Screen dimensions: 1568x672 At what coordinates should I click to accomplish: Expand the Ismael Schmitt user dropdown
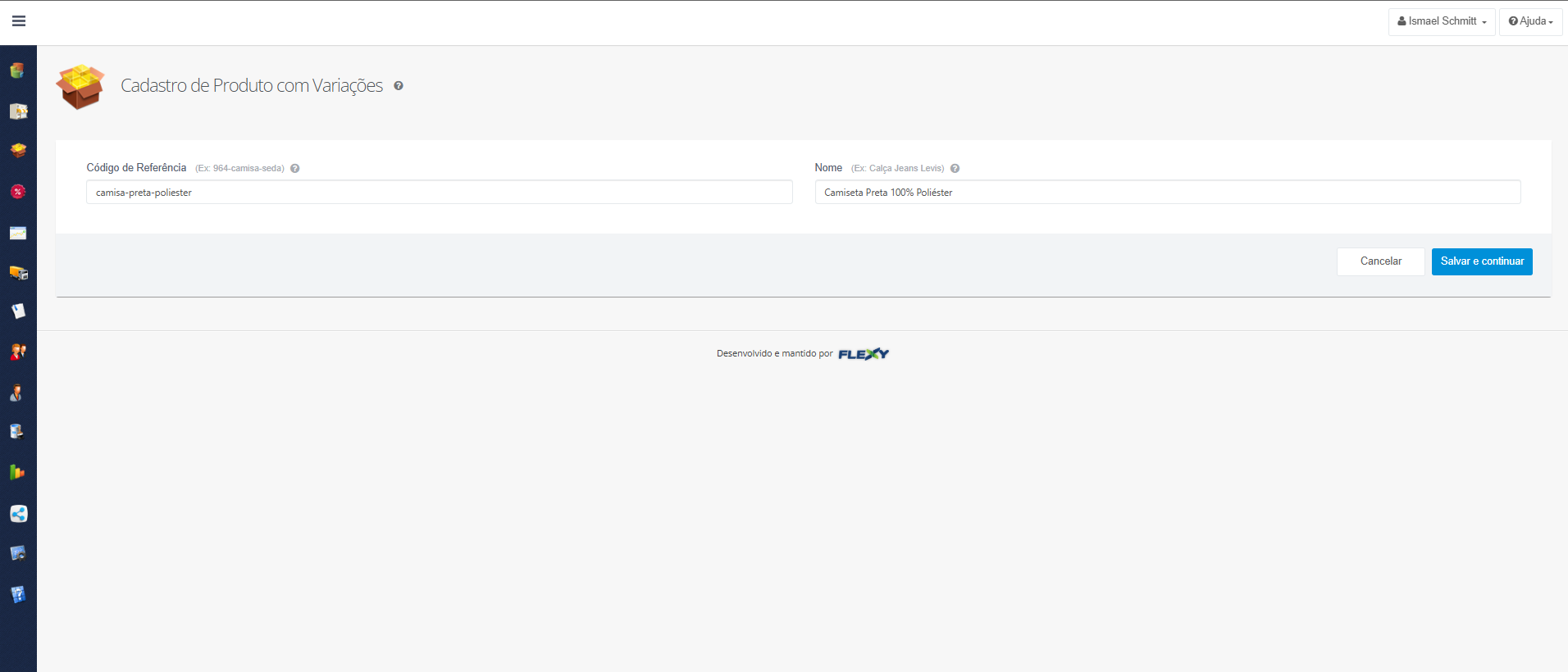pyautogui.click(x=1441, y=21)
